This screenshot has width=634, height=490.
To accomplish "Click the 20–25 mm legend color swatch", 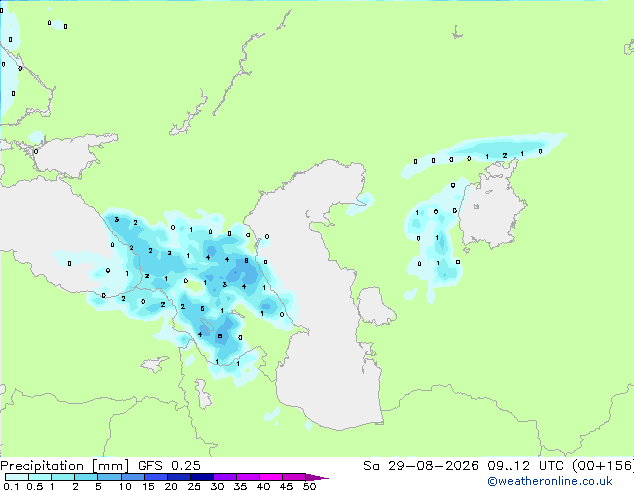I will [179, 477].
